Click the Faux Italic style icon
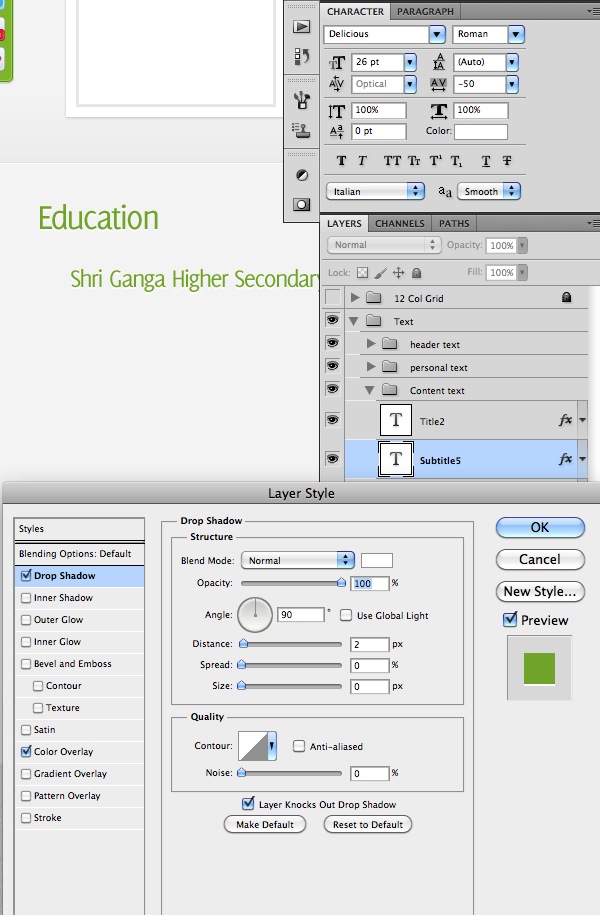This screenshot has height=915, width=600. click(362, 160)
